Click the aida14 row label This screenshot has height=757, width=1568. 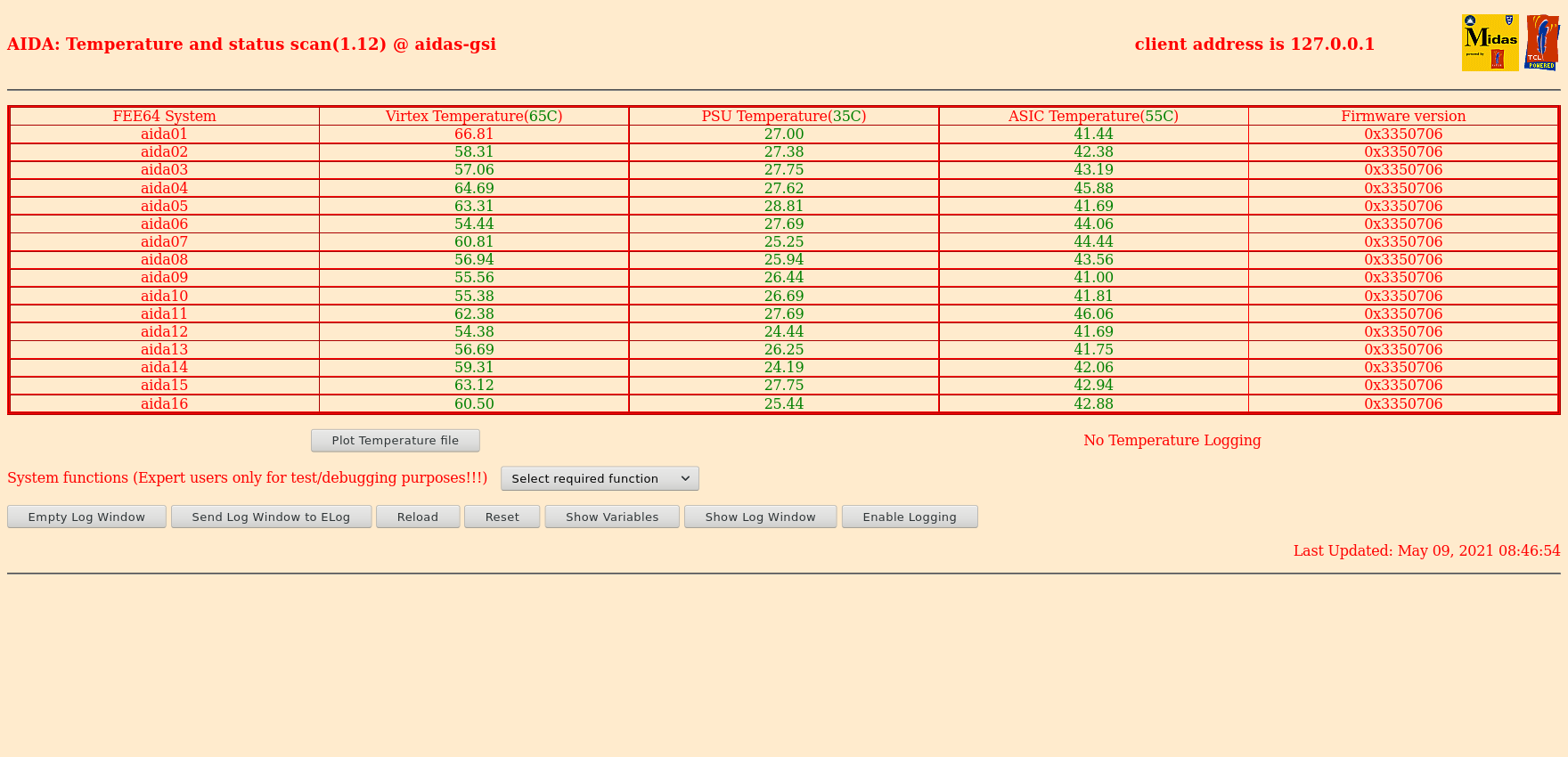tap(165, 367)
